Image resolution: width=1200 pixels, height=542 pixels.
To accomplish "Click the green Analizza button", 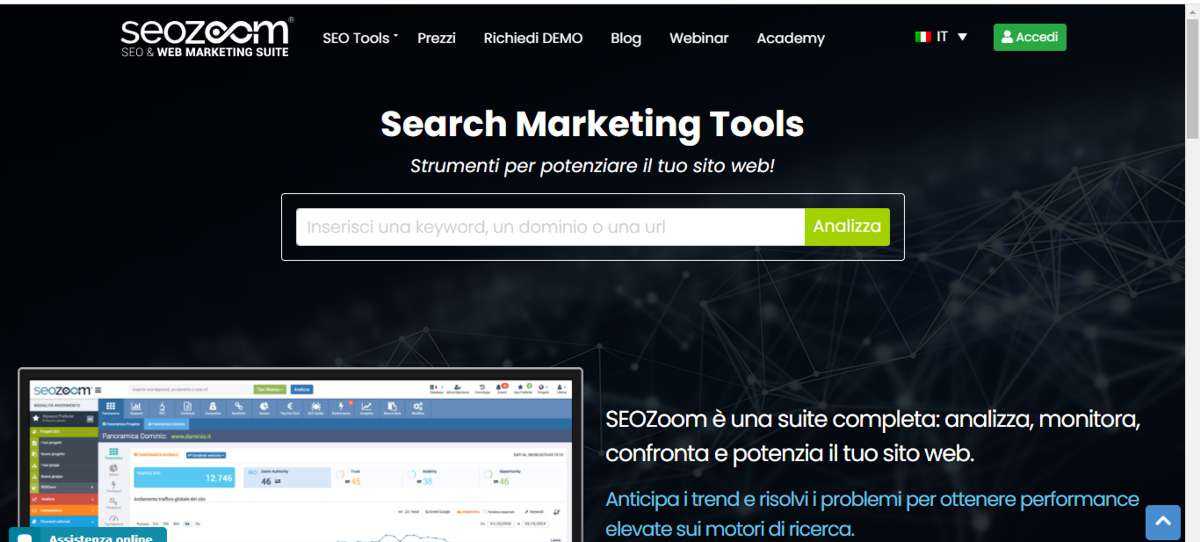I will [847, 227].
